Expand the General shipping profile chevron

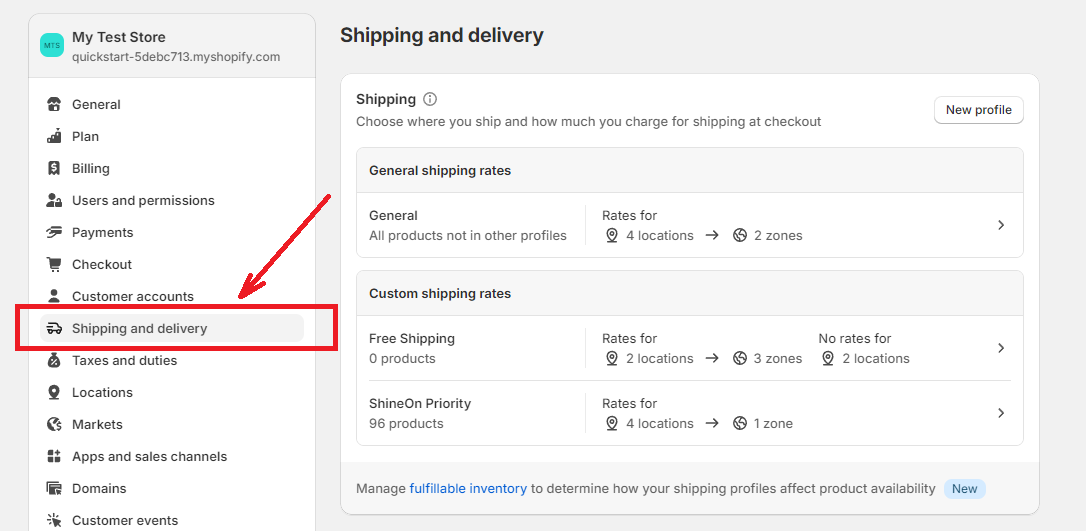point(1001,225)
